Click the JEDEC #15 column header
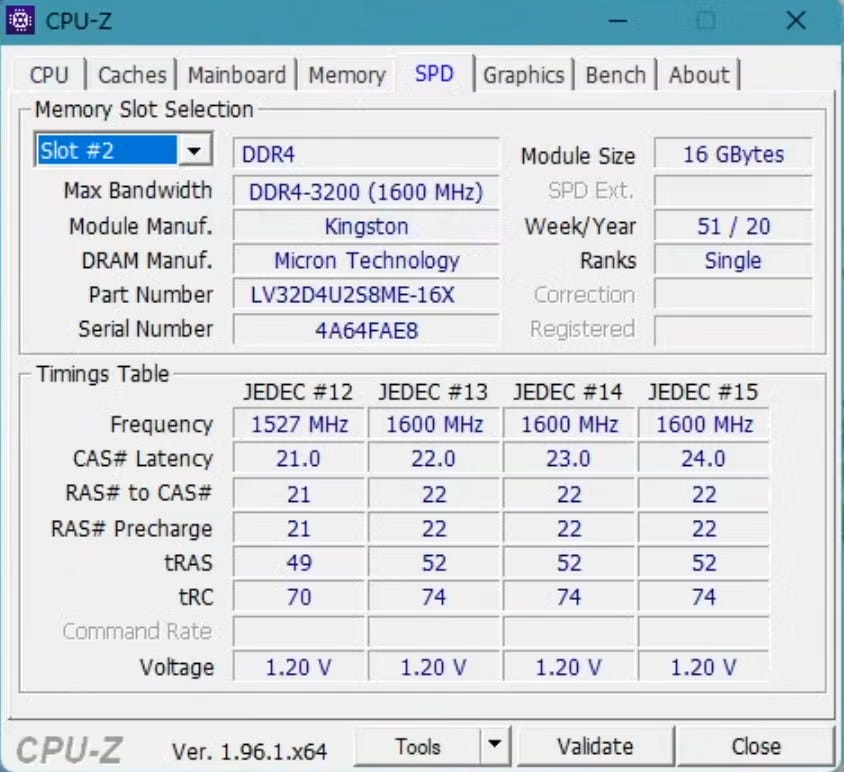This screenshot has width=844, height=772. [703, 392]
